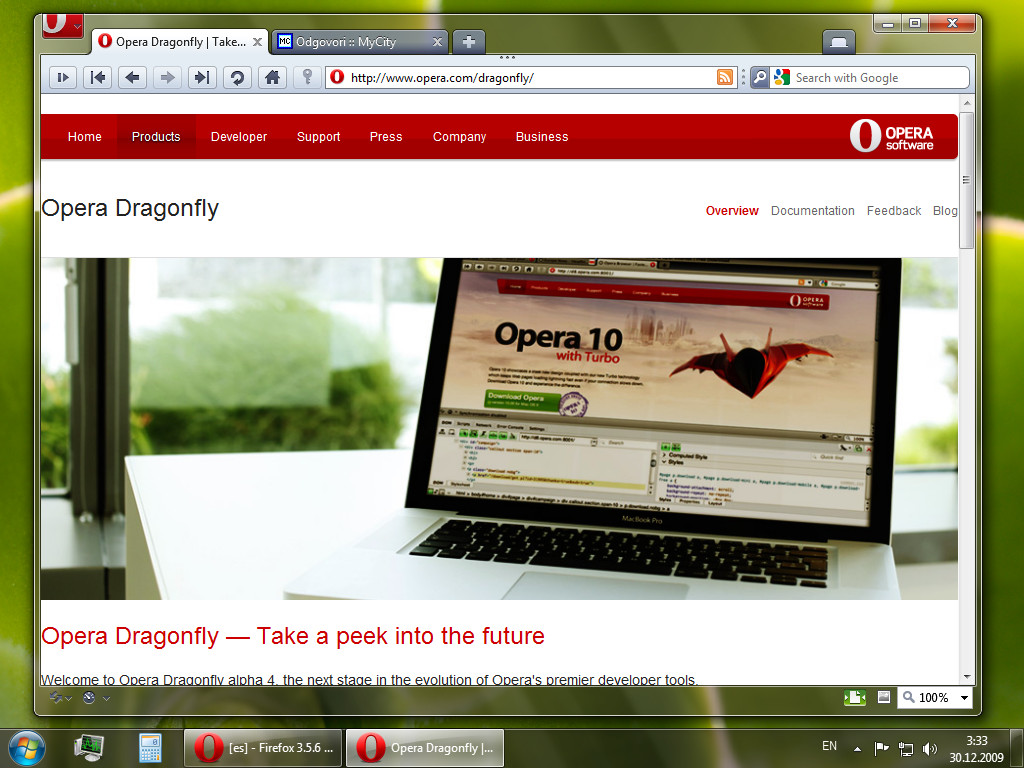This screenshot has width=1024, height=768.
Task: Open the volume speaker tray icon
Action: [x=929, y=748]
